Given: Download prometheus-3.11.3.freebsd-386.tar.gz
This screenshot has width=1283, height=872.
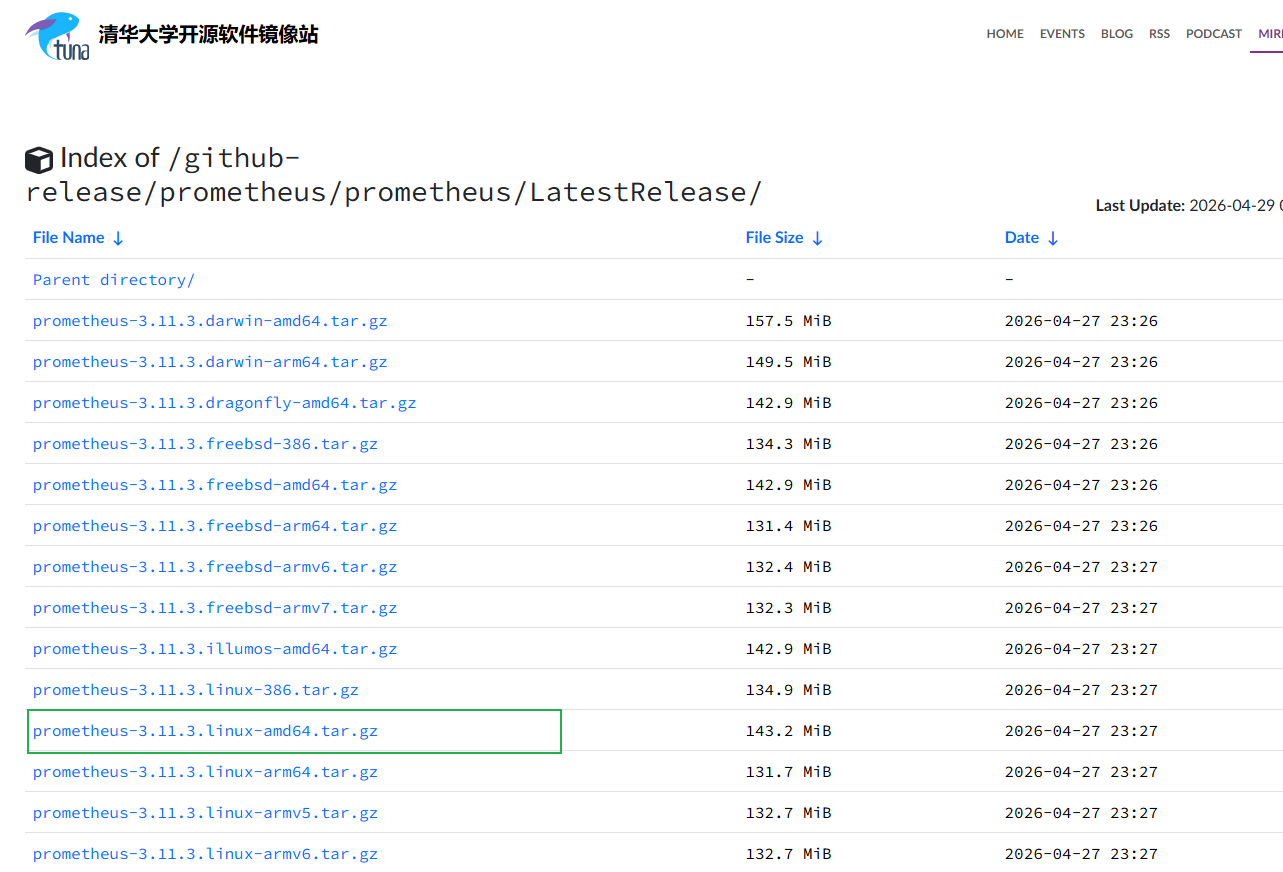Looking at the screenshot, I should (205, 444).
